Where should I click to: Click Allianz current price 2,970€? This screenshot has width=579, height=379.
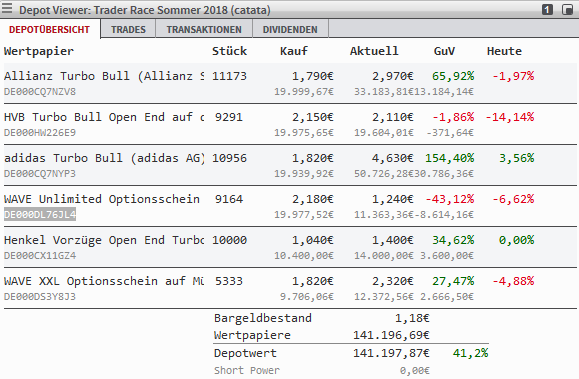click(x=393, y=76)
